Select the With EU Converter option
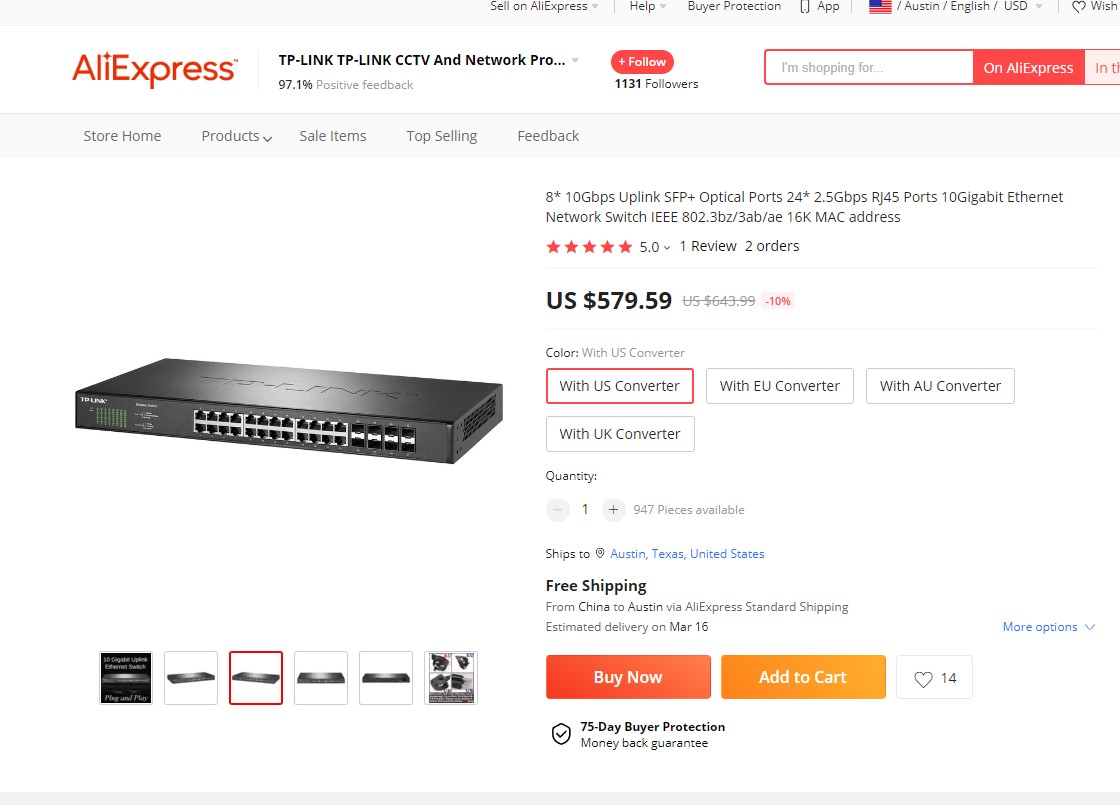This screenshot has width=1120, height=805. 780,386
